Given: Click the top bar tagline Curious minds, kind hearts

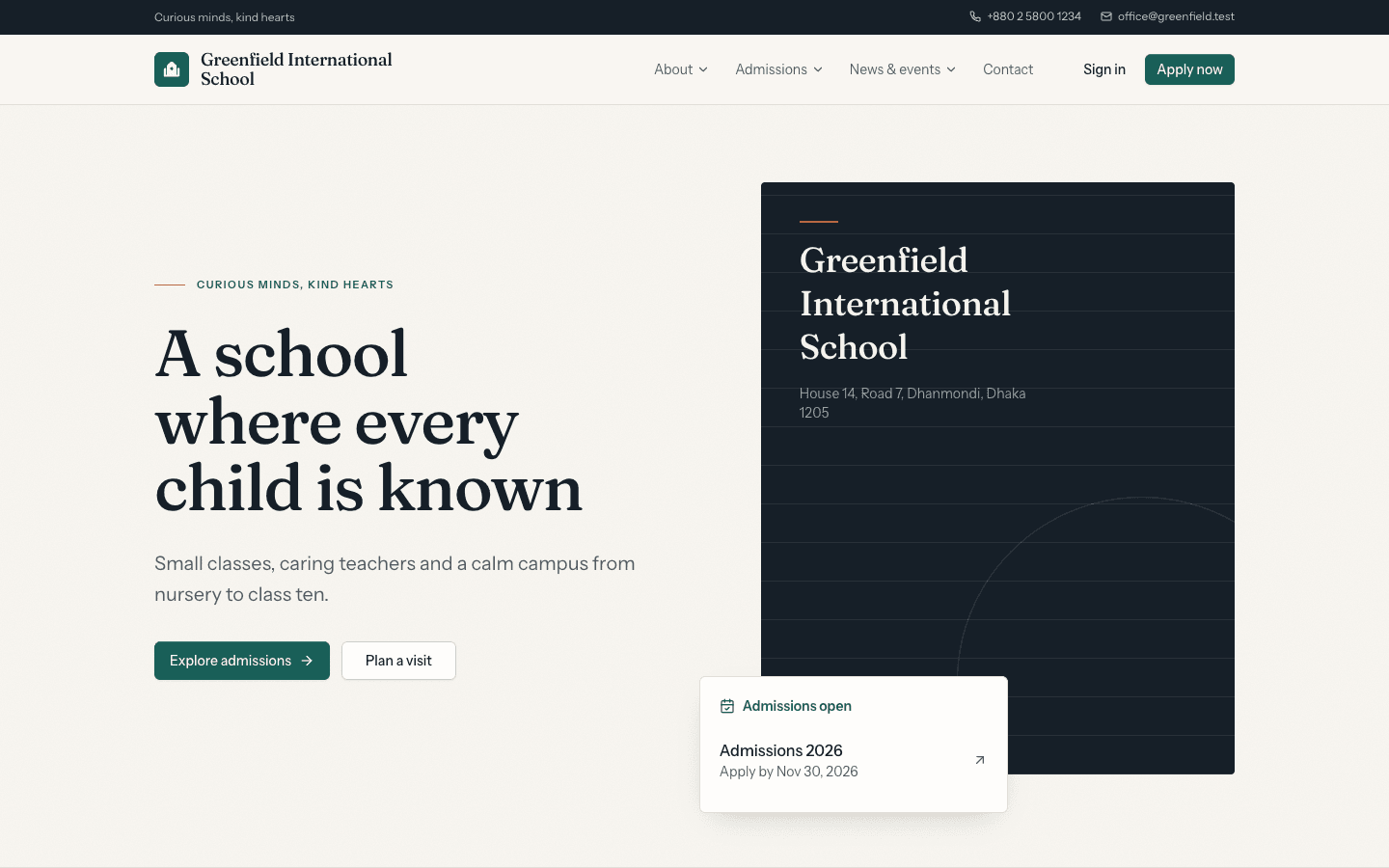Looking at the screenshot, I should pyautogui.click(x=225, y=17).
